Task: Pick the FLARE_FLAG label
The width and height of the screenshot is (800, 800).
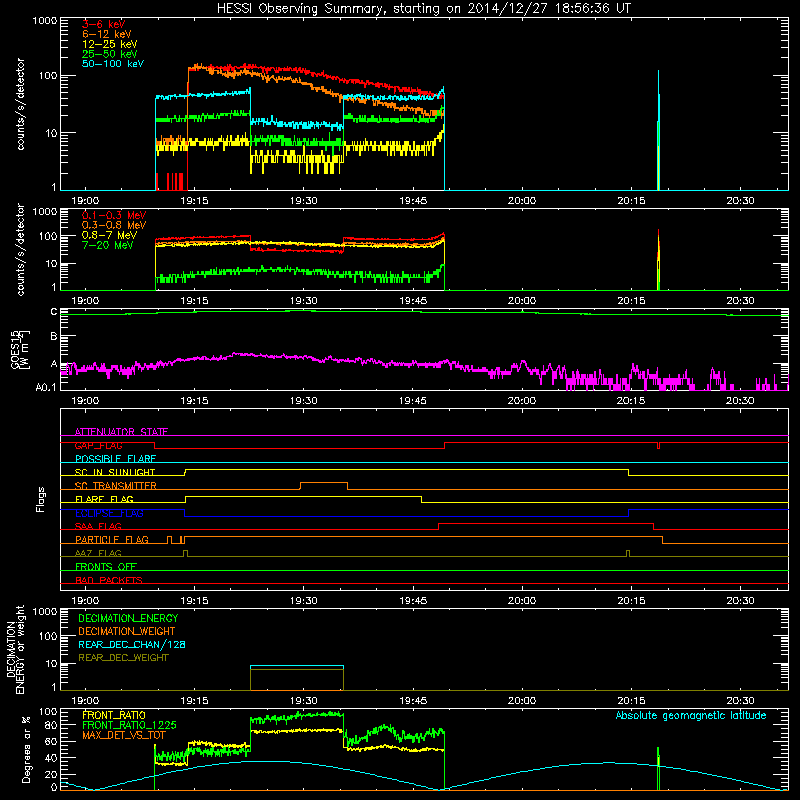Action: click(104, 499)
